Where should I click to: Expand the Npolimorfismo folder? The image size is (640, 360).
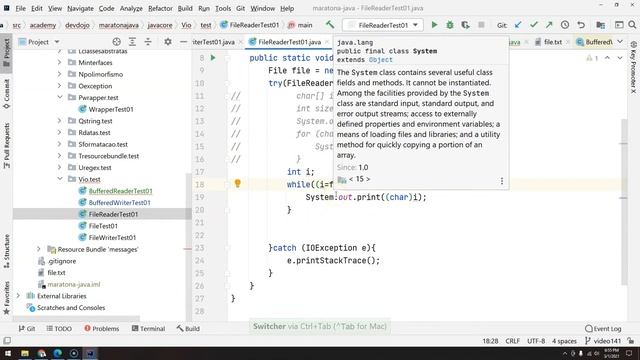point(60,74)
